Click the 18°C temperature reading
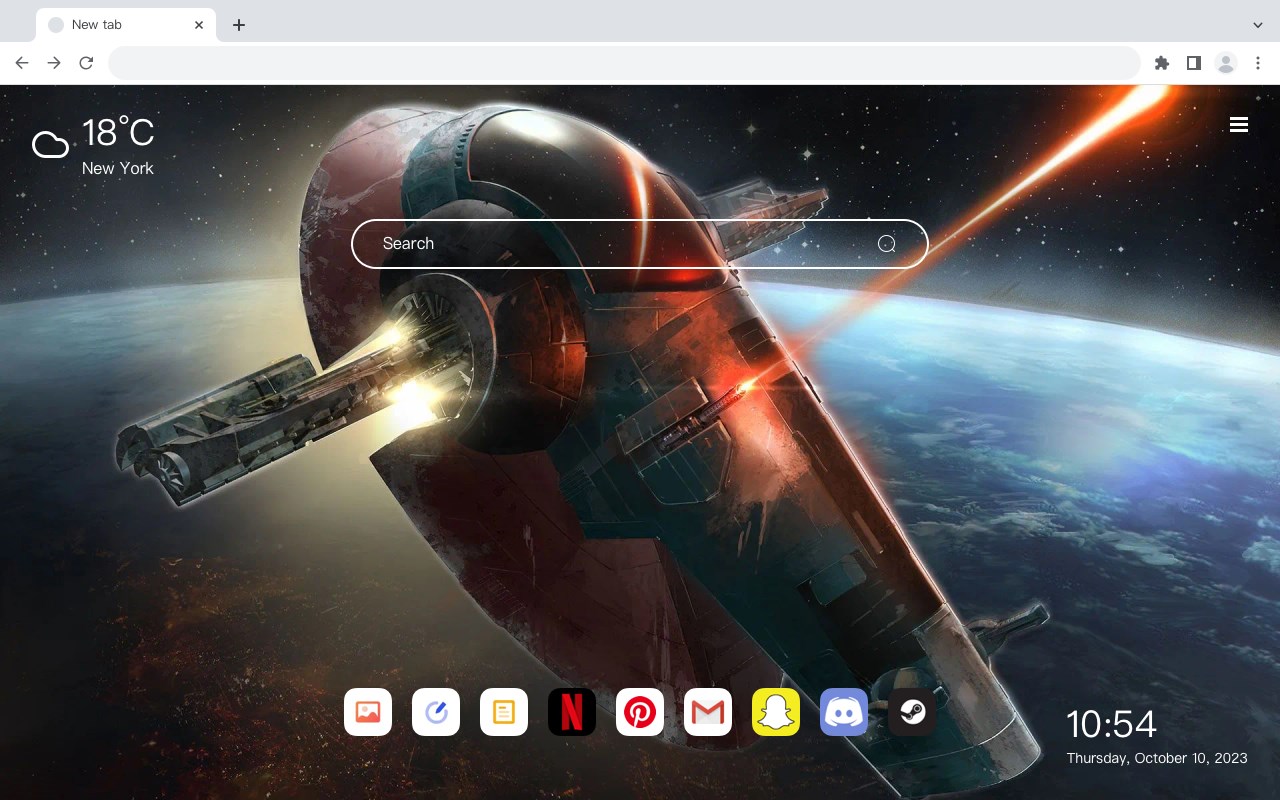Screen dimensions: 1280x800 tap(118, 133)
